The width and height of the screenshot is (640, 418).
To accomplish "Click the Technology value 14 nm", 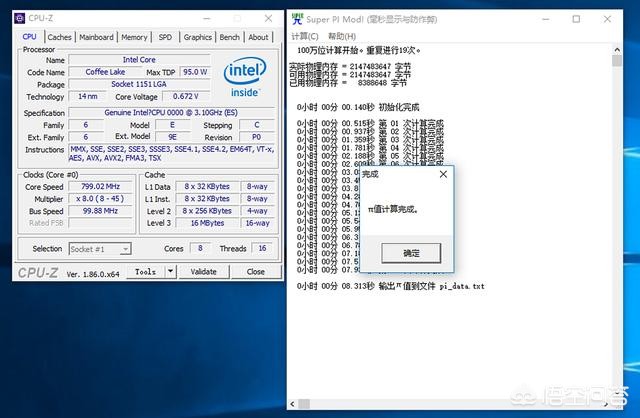I will click(87, 96).
